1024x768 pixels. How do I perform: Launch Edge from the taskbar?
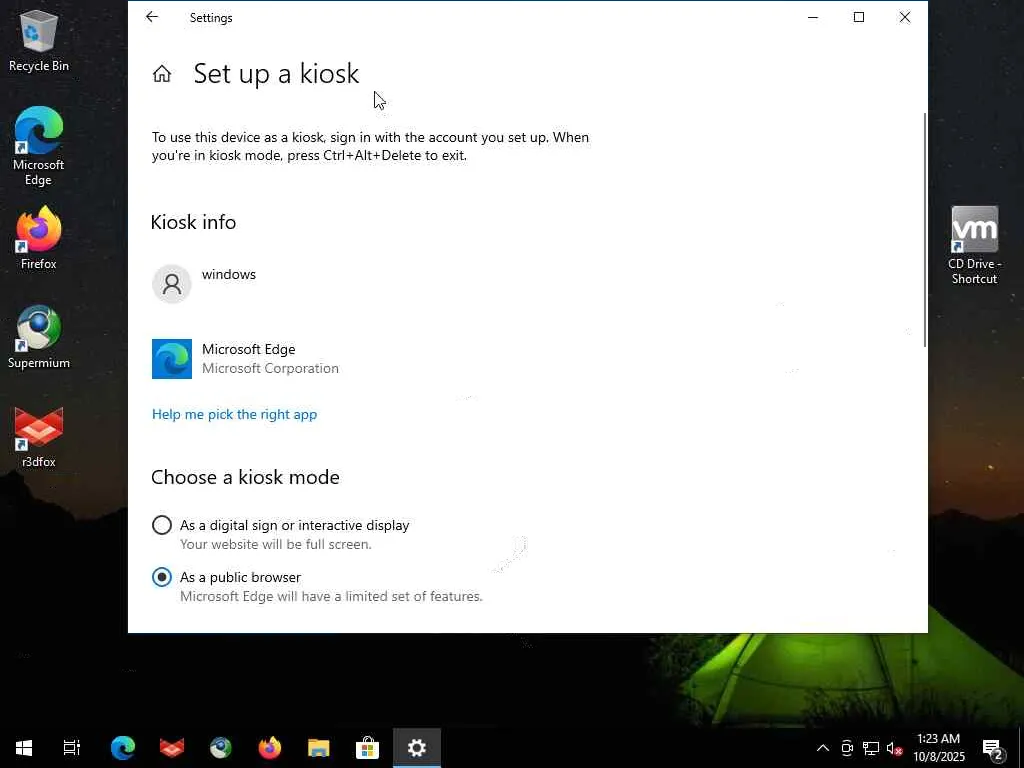[123, 748]
